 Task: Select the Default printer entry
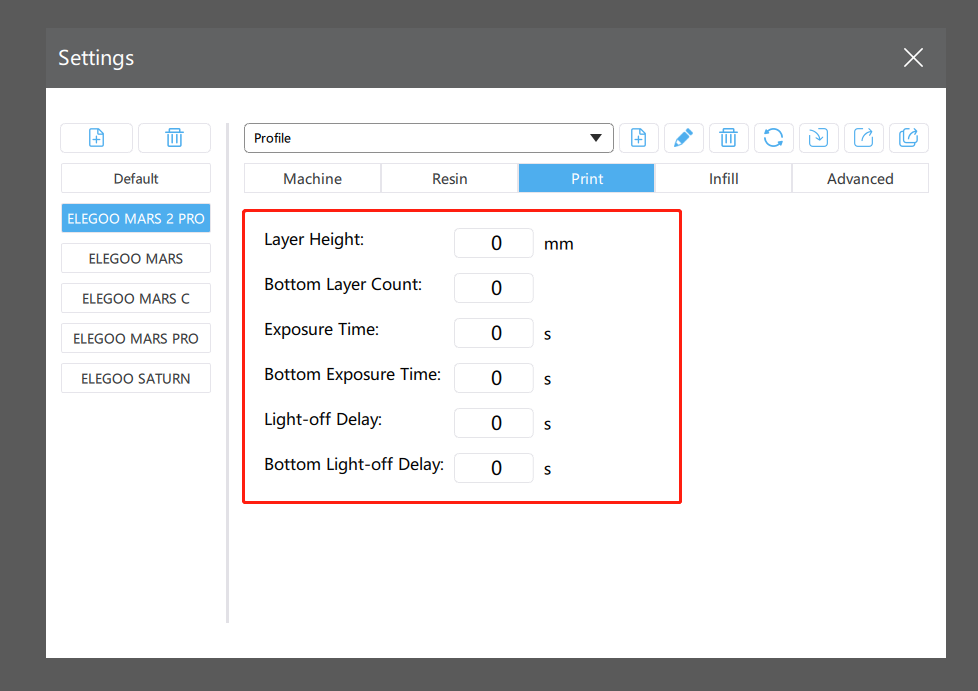pos(136,179)
